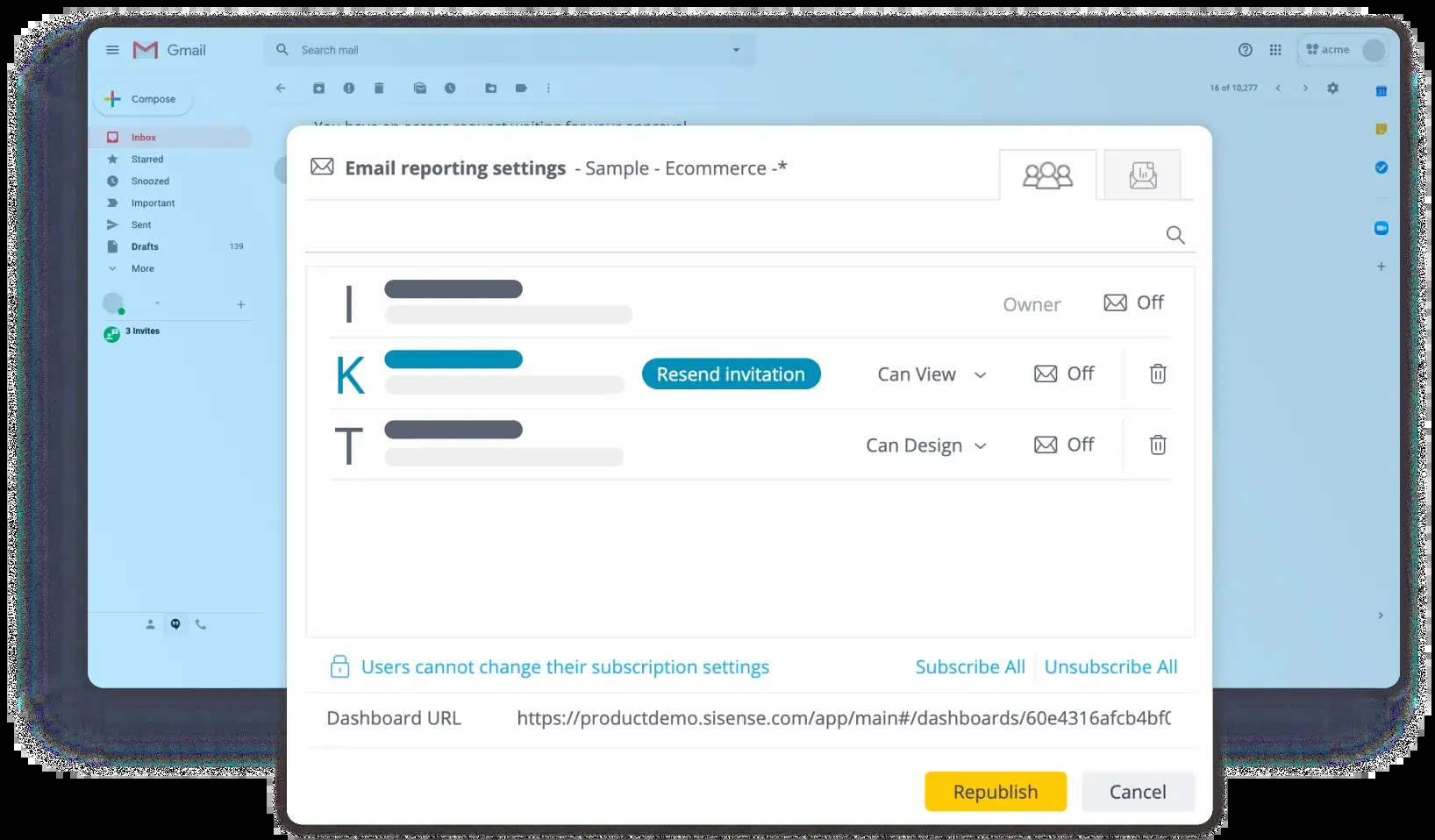This screenshot has height=840, width=1435.
Task: Click the Dashboard URL field
Action: point(843,719)
